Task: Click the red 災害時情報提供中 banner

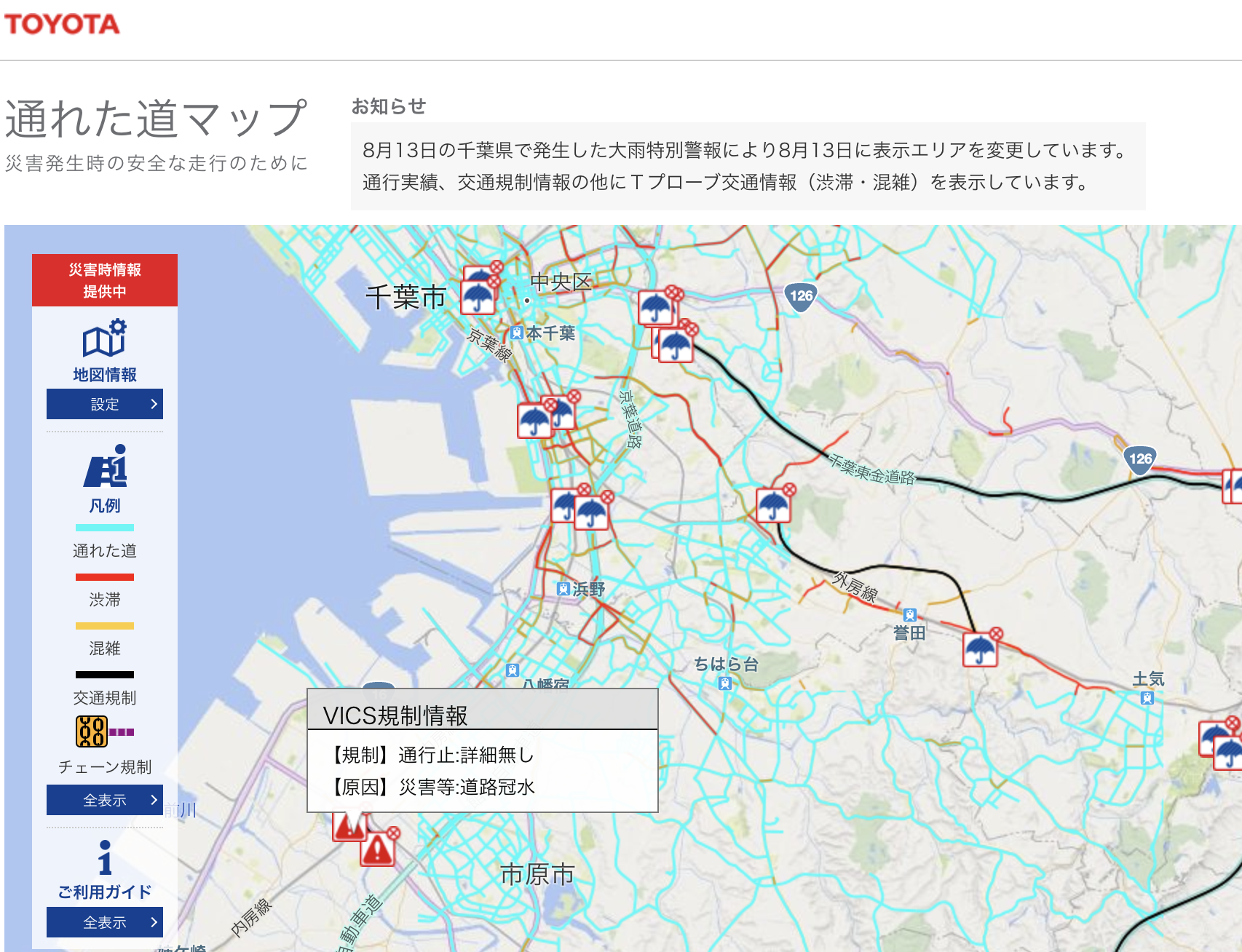Action: coord(105,280)
